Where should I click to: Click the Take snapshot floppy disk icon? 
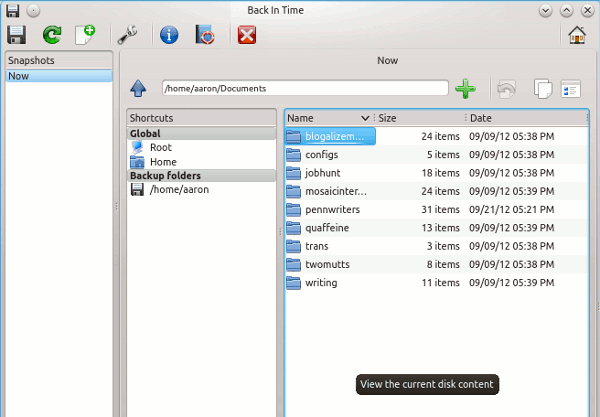tap(16, 35)
